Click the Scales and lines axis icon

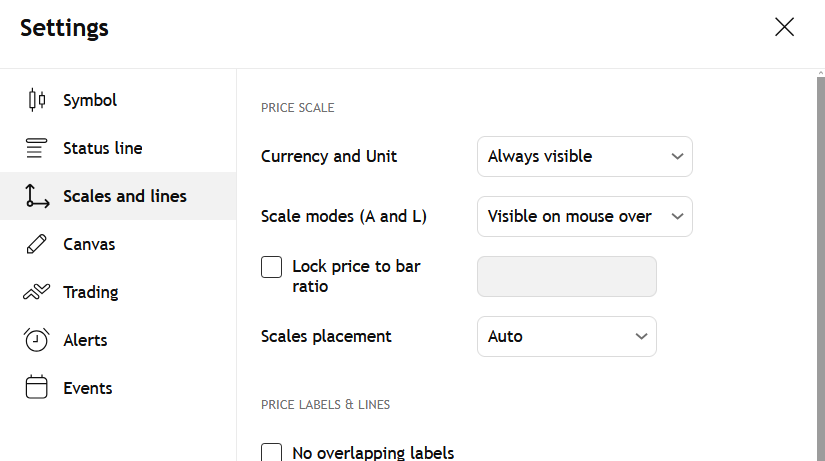37,196
